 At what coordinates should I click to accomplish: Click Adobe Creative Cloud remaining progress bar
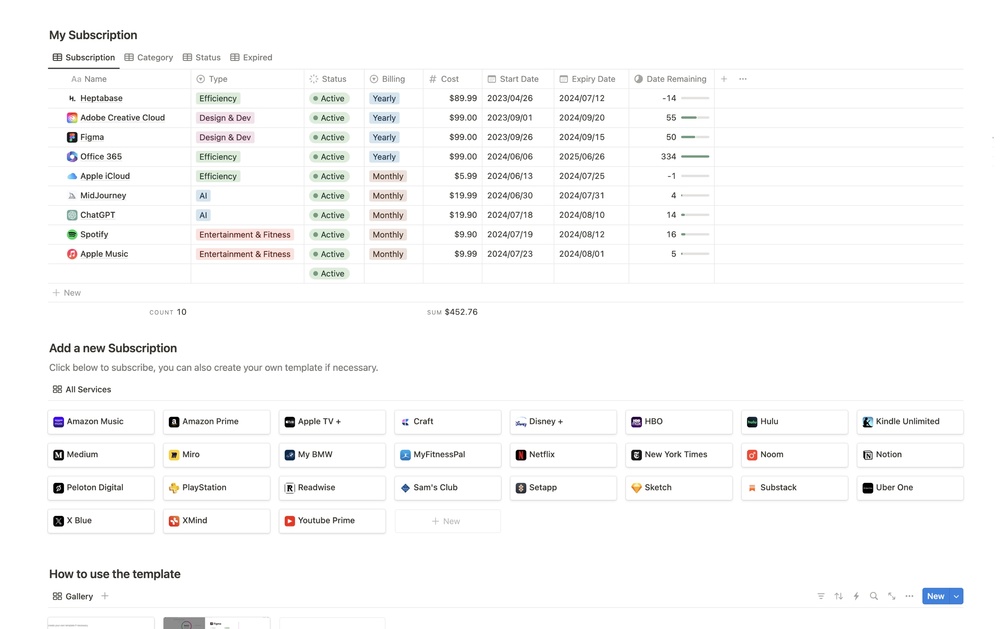(695, 118)
